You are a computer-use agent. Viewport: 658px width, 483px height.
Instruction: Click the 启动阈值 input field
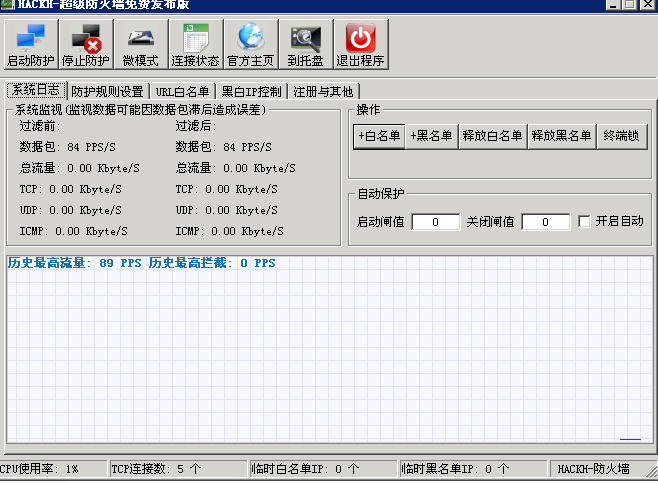pos(436,222)
